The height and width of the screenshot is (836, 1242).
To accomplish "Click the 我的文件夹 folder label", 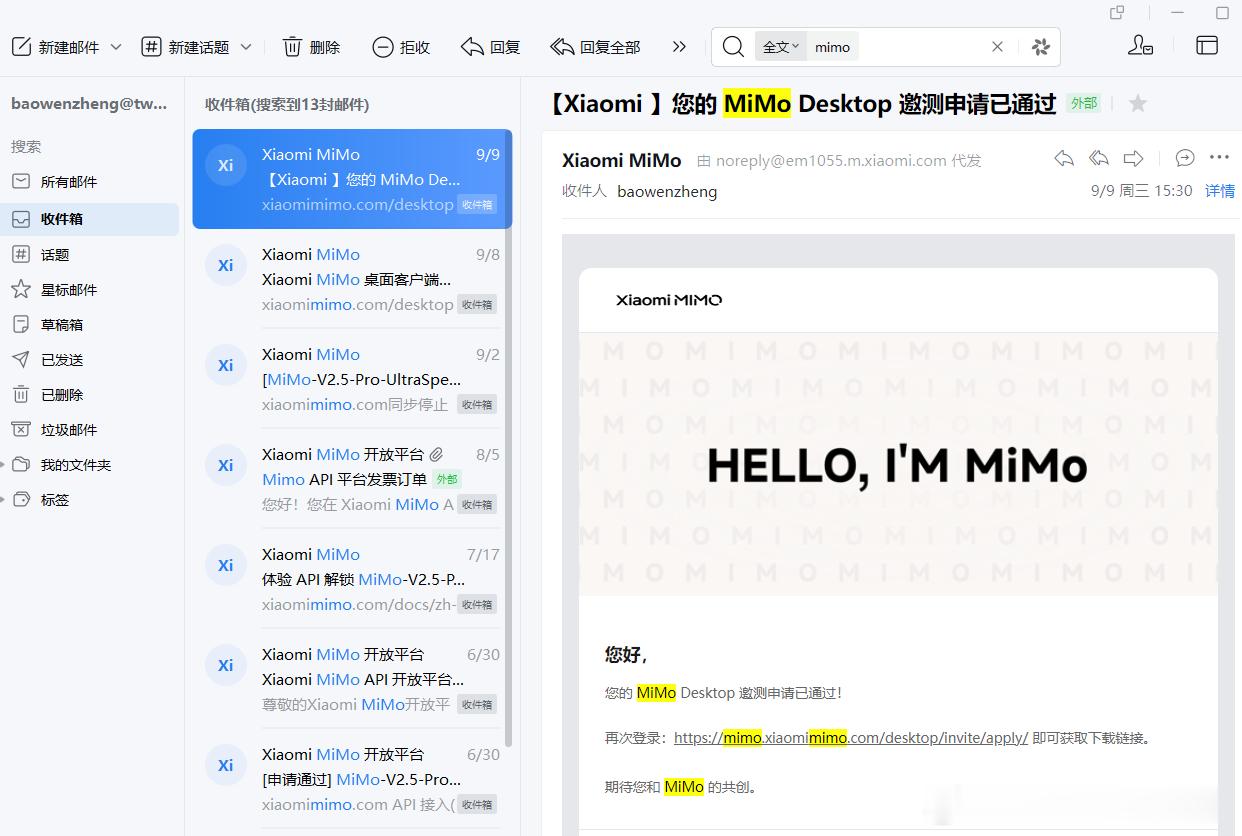I will pos(76,465).
